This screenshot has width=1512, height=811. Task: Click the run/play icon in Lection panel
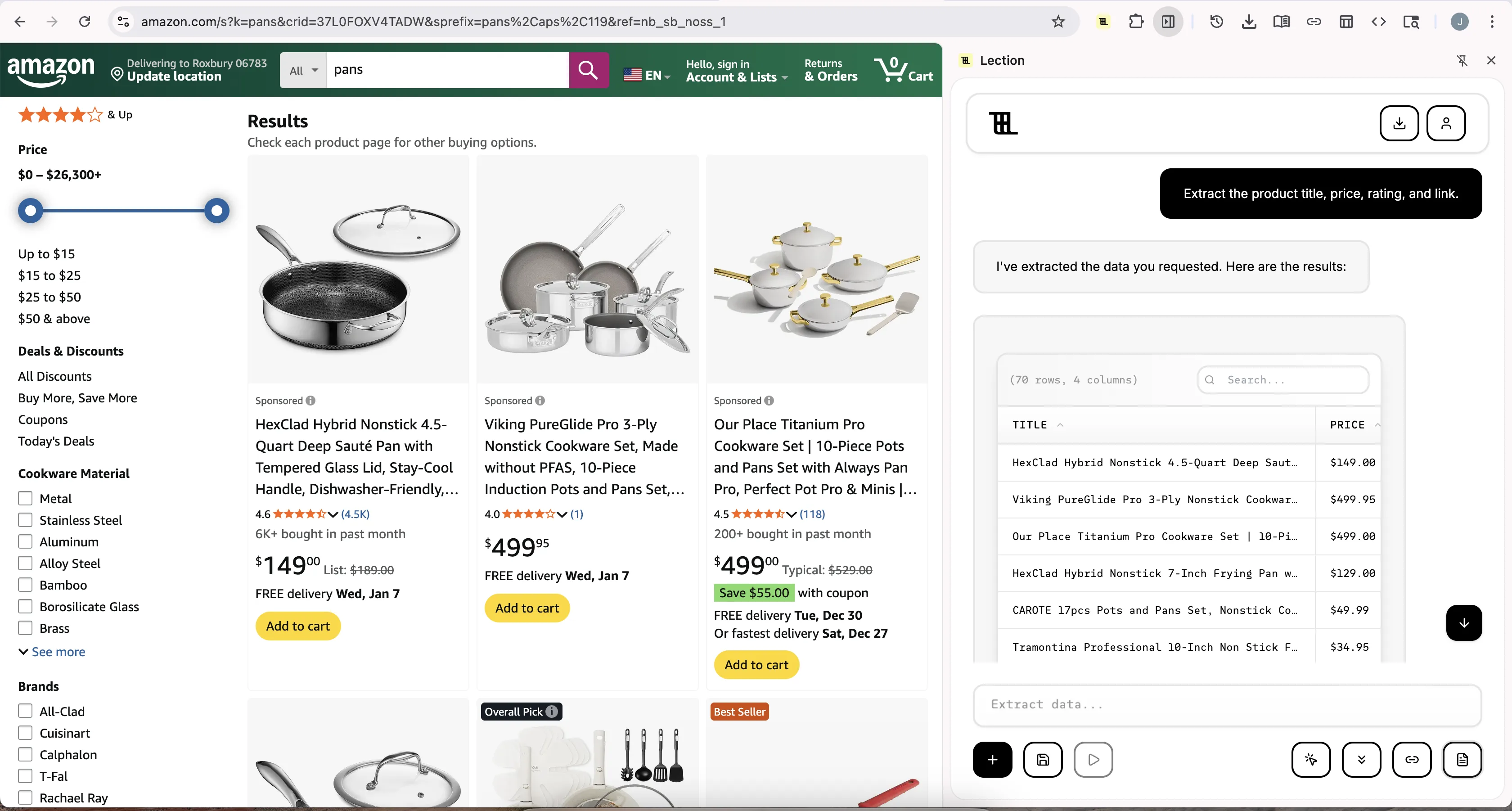point(1093,760)
